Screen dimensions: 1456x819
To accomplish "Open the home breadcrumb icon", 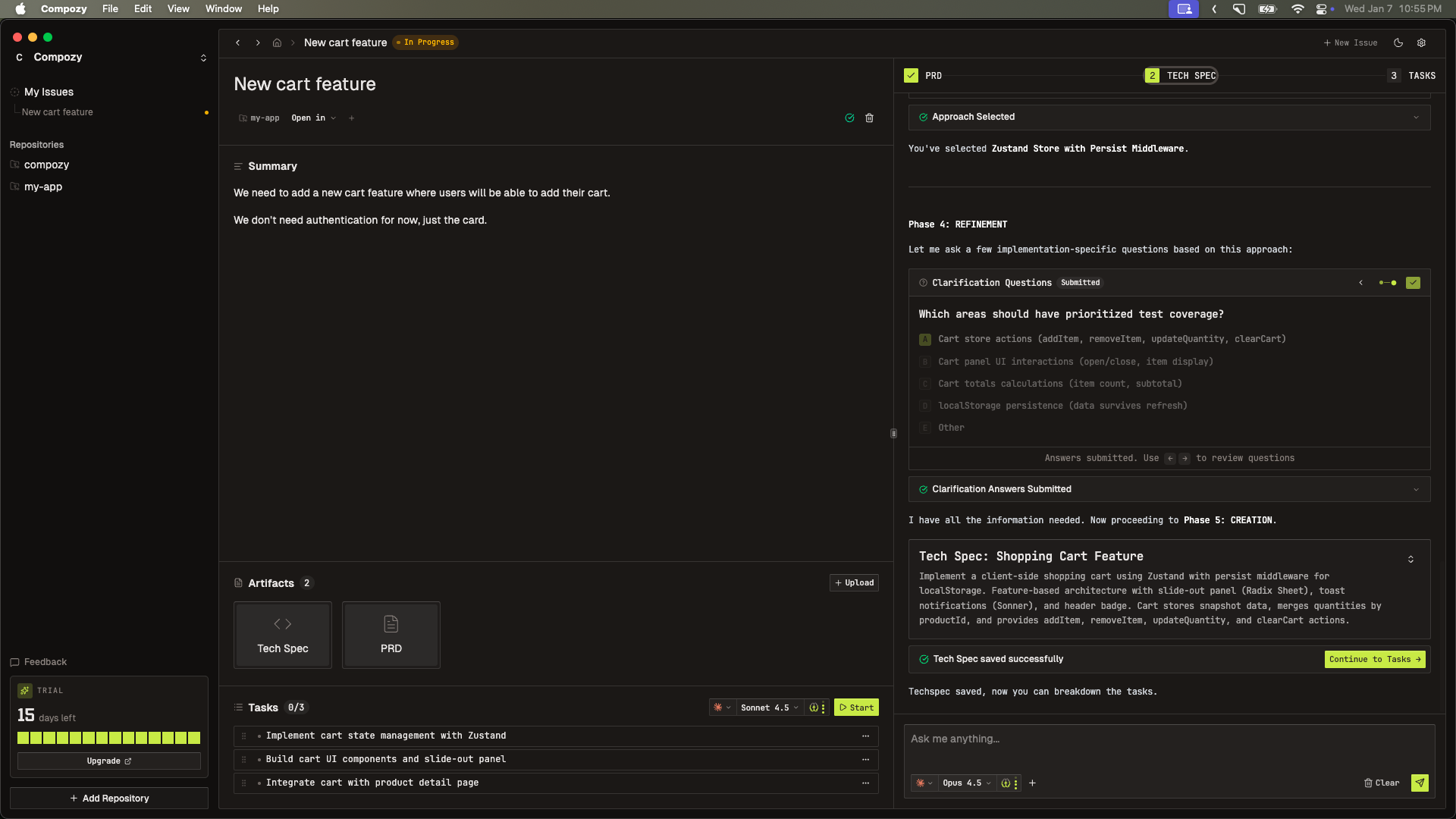I will click(x=277, y=42).
